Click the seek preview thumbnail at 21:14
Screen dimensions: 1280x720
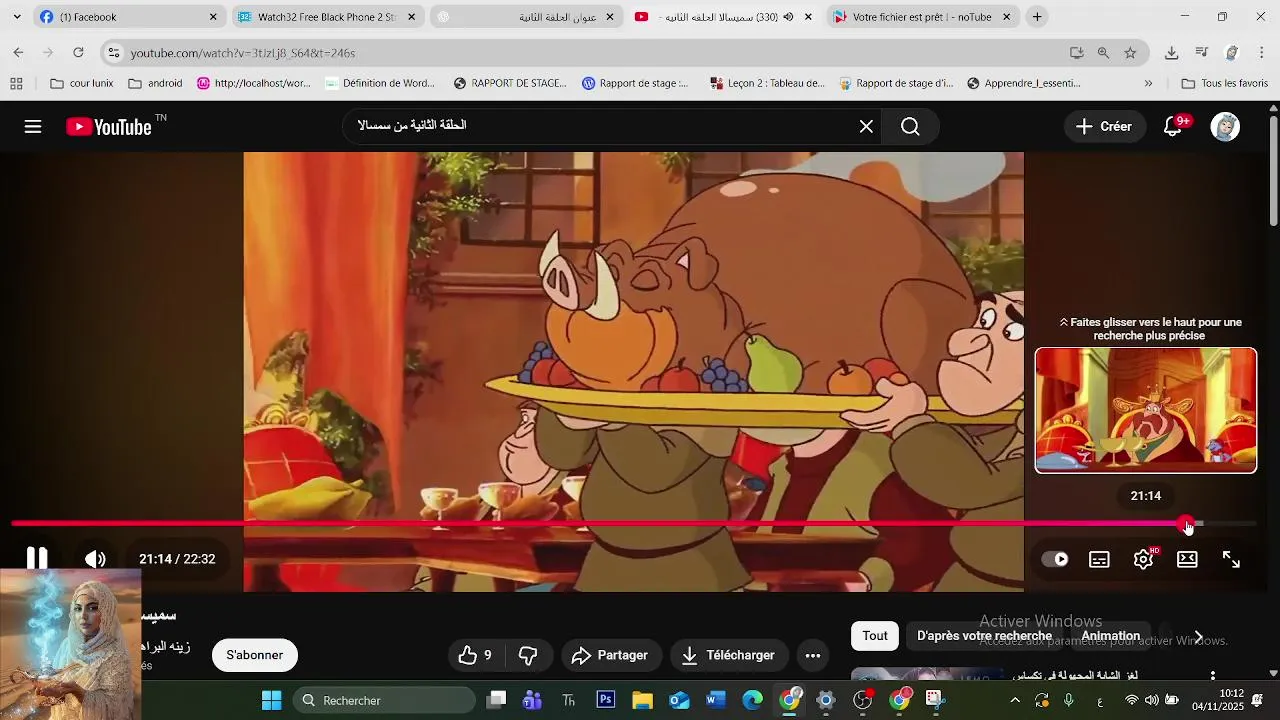point(1146,410)
